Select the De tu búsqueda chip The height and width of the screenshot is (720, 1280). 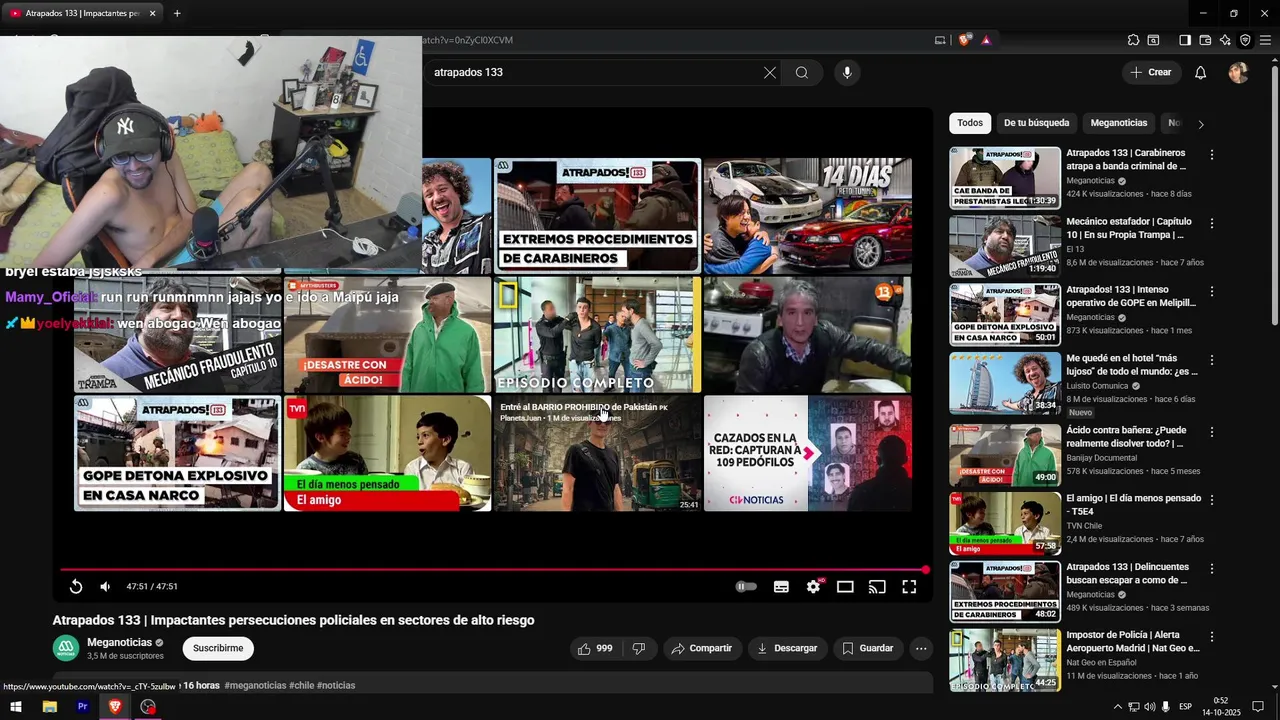click(x=1036, y=123)
